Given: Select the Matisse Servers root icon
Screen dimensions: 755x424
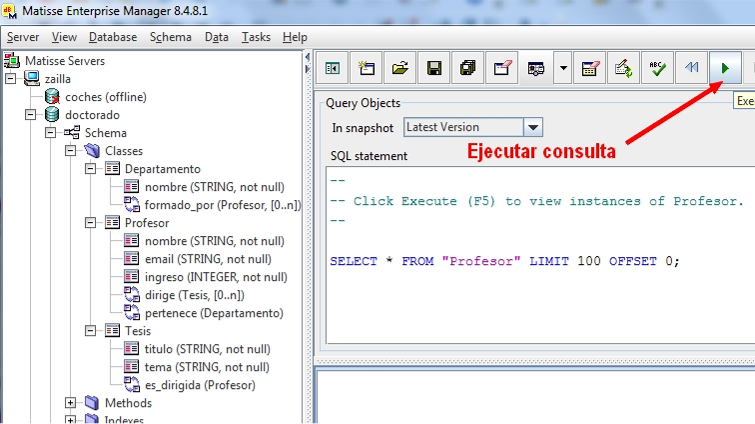Looking at the screenshot, I should point(12,61).
